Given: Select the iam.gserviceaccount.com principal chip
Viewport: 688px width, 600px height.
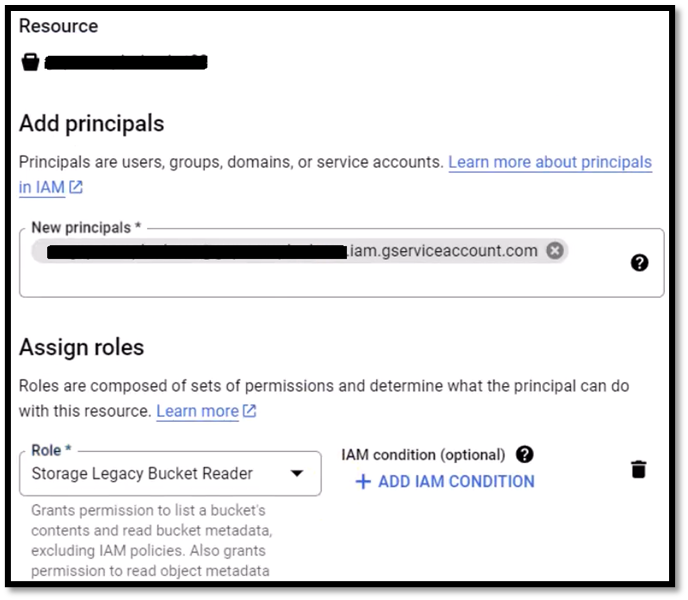Looking at the screenshot, I should (x=300, y=251).
